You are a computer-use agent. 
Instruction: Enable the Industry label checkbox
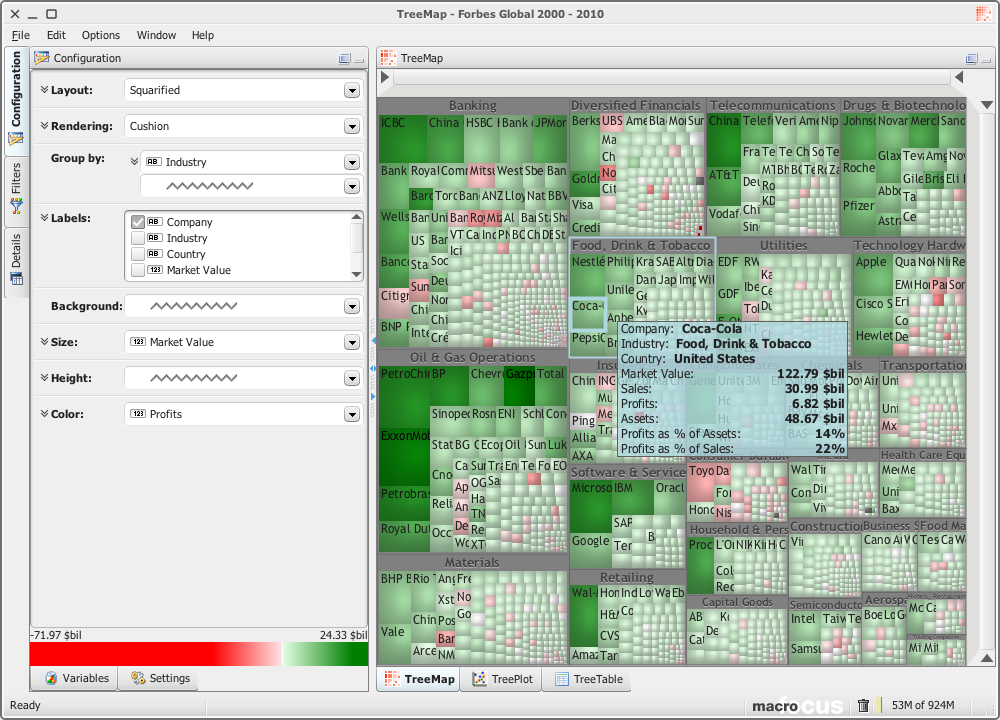(139, 238)
